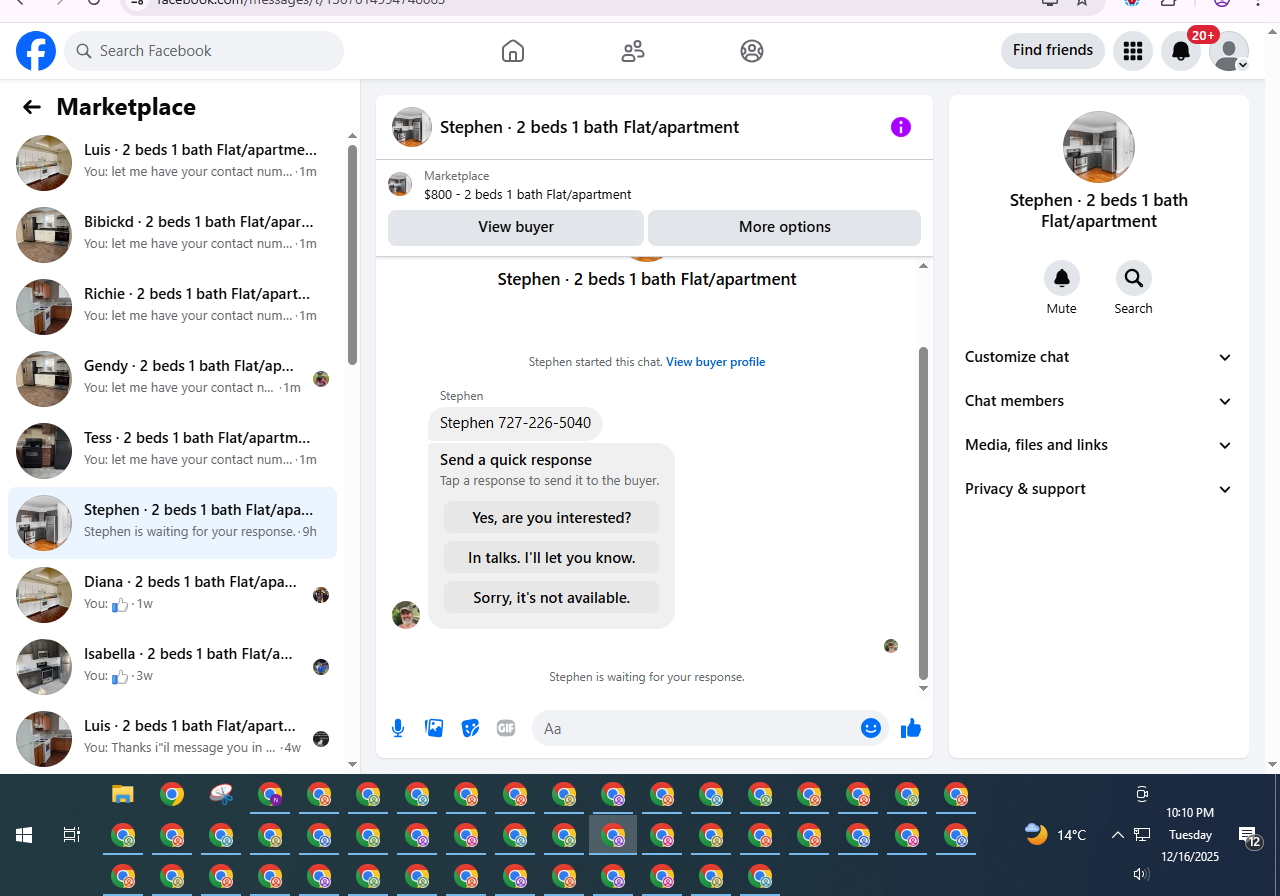
Task: Send a thumbs-up like
Action: (x=910, y=728)
